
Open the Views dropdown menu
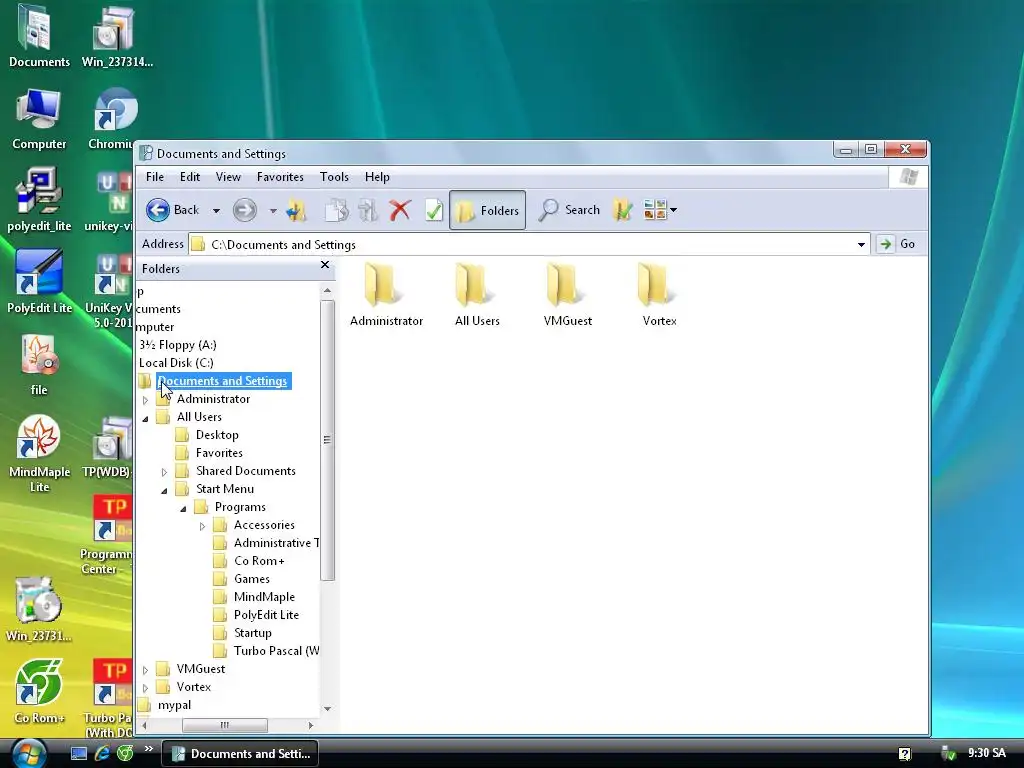tap(660, 210)
